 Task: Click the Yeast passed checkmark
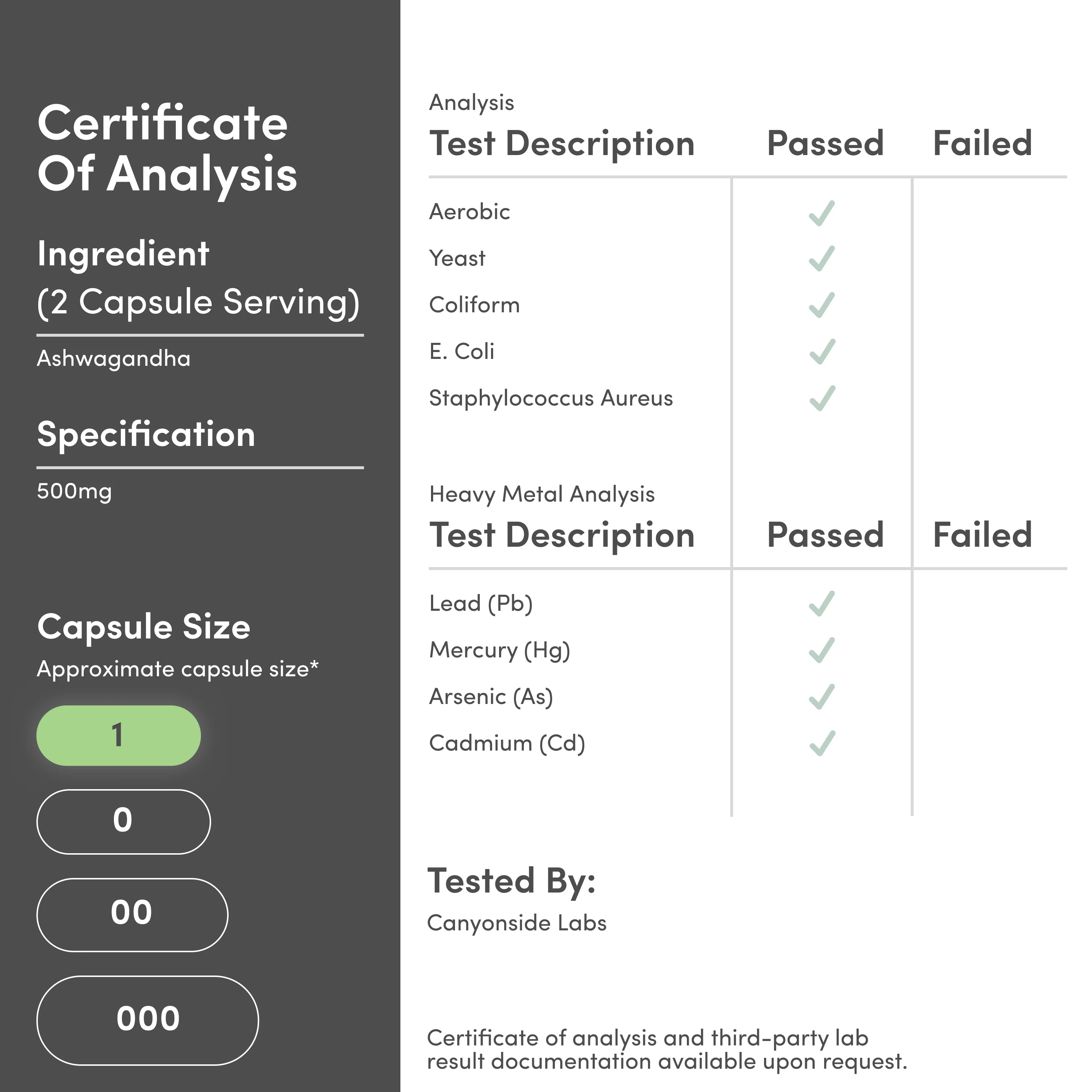tap(821, 258)
